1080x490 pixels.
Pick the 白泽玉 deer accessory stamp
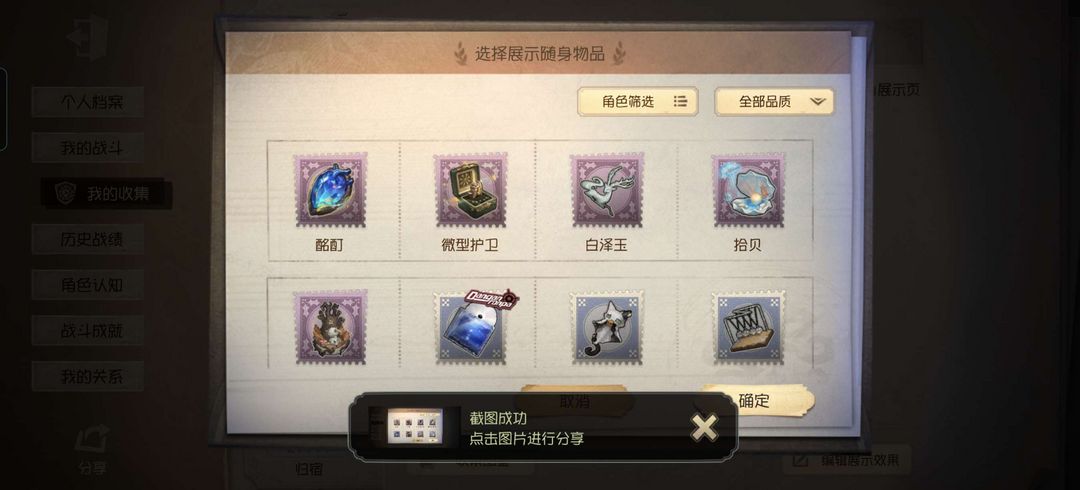(607, 191)
